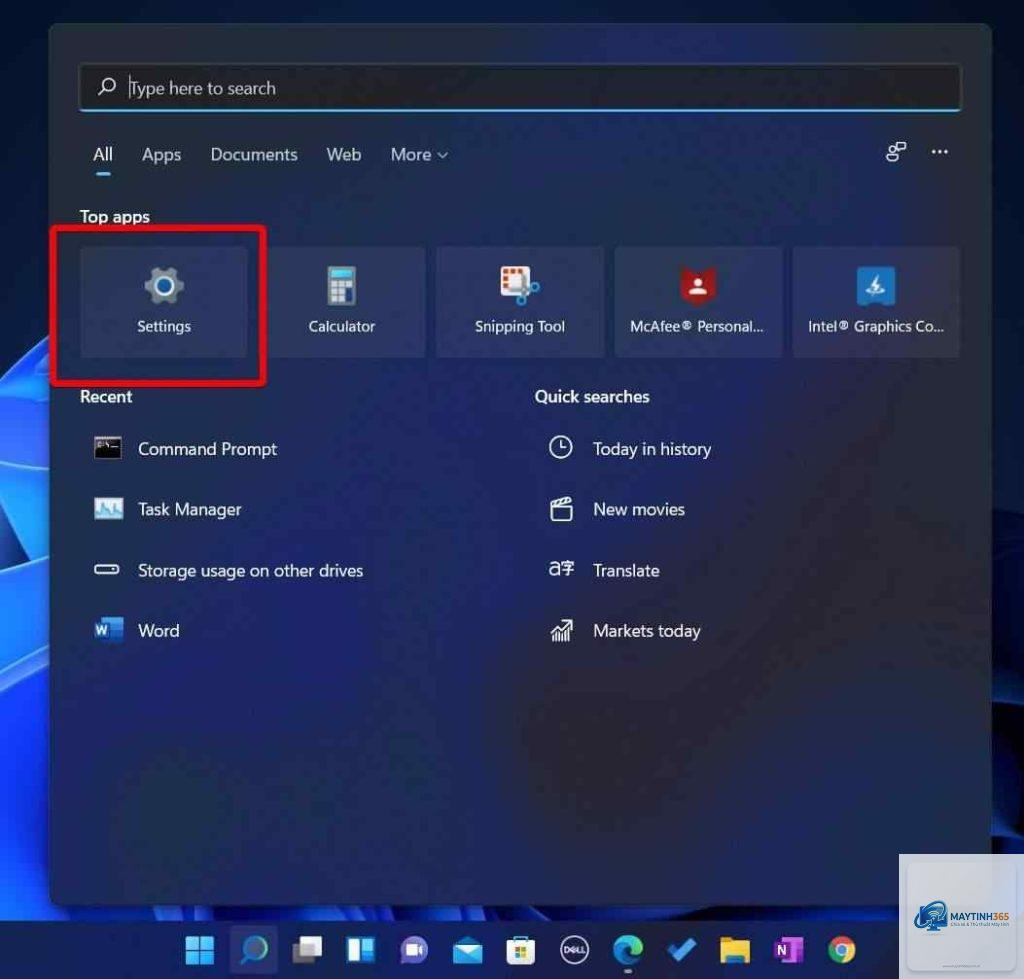
Task: Open the Snipping Tool tile
Action: 520,302
